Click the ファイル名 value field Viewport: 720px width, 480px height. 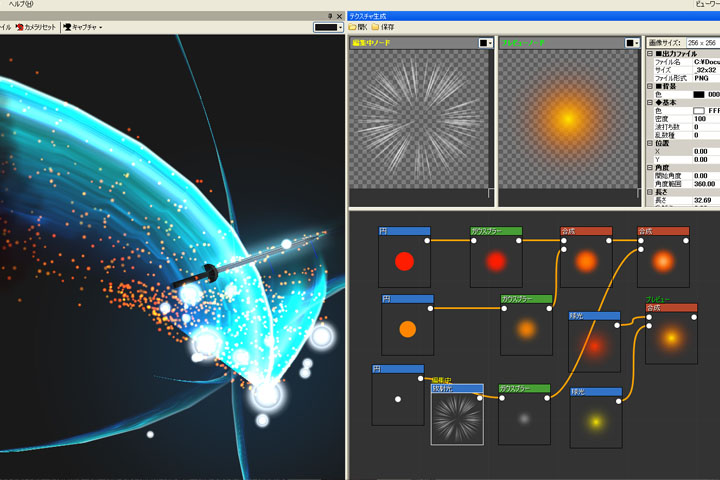coord(706,62)
